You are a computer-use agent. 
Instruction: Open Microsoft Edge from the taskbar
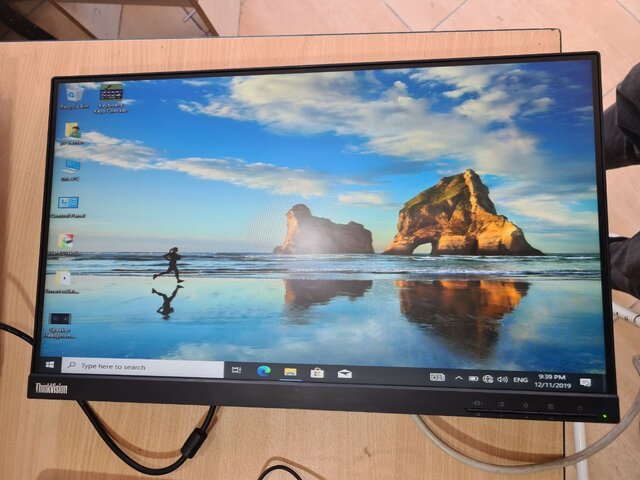click(264, 371)
